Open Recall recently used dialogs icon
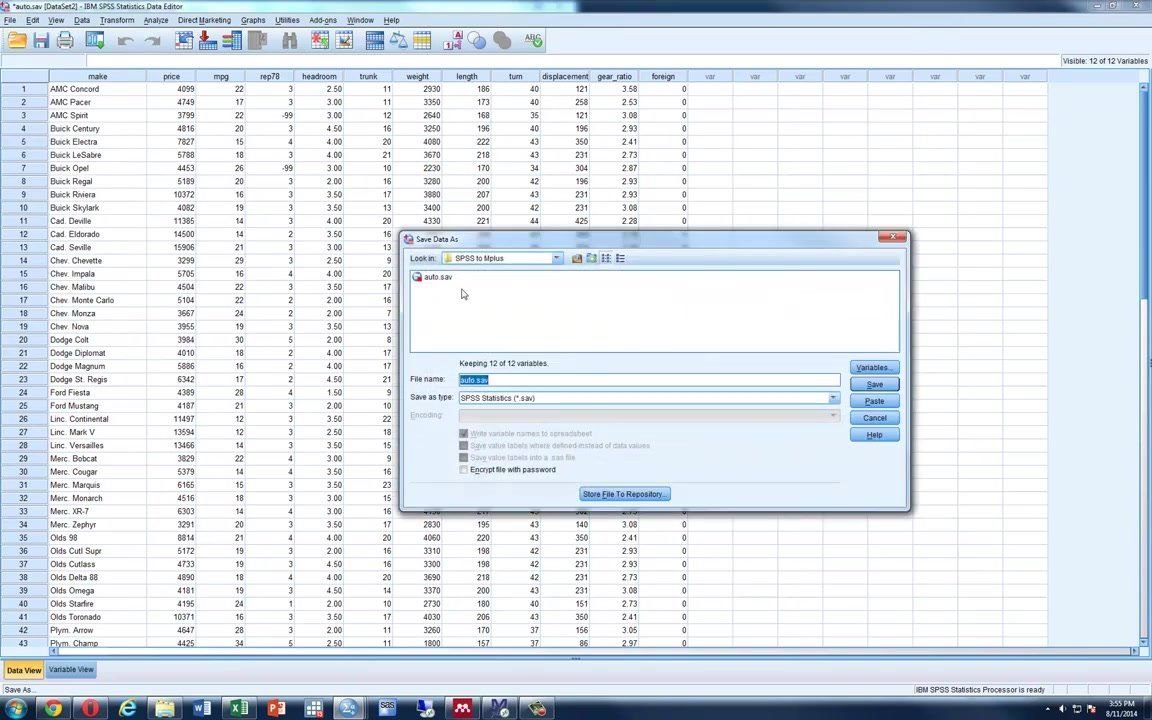The image size is (1152, 720). click(95, 40)
